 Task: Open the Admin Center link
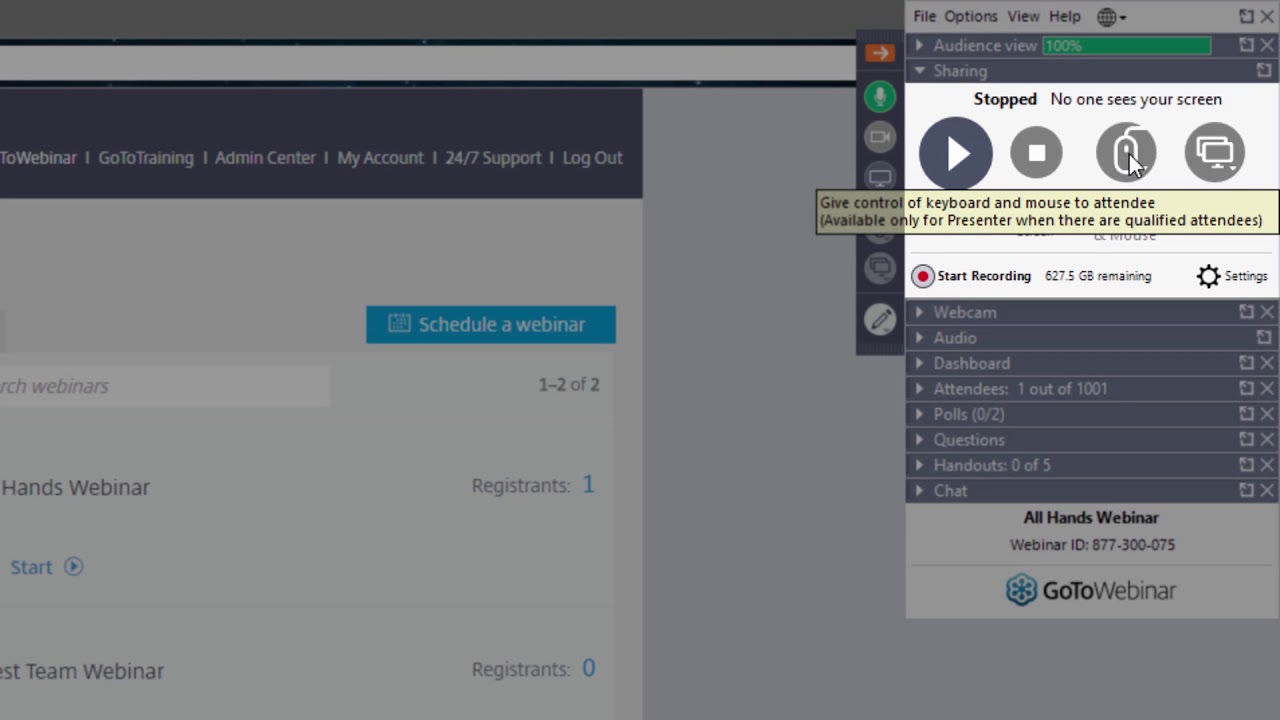coord(265,158)
